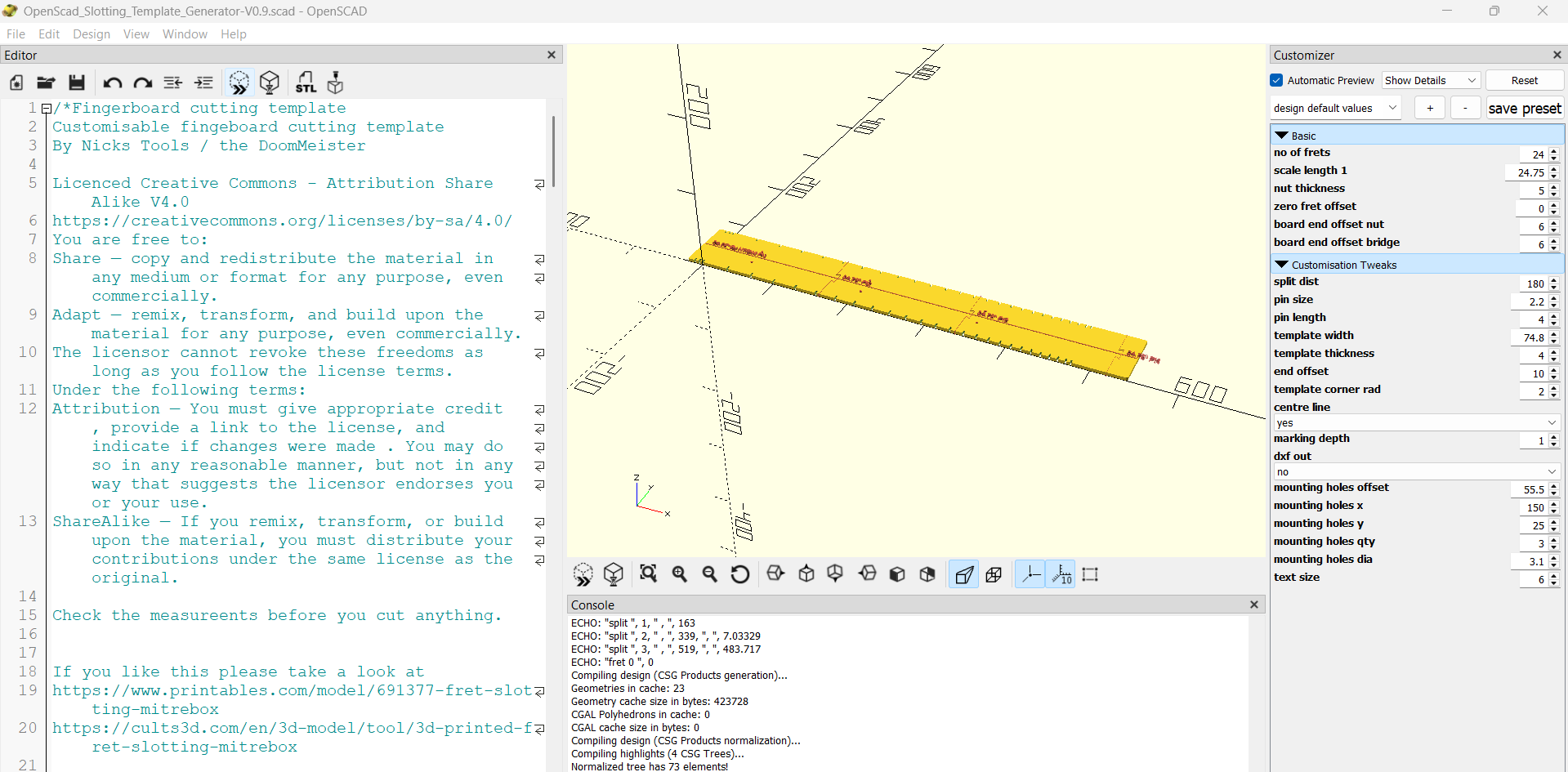Open the View menu
This screenshot has width=1568, height=772.
click(136, 34)
